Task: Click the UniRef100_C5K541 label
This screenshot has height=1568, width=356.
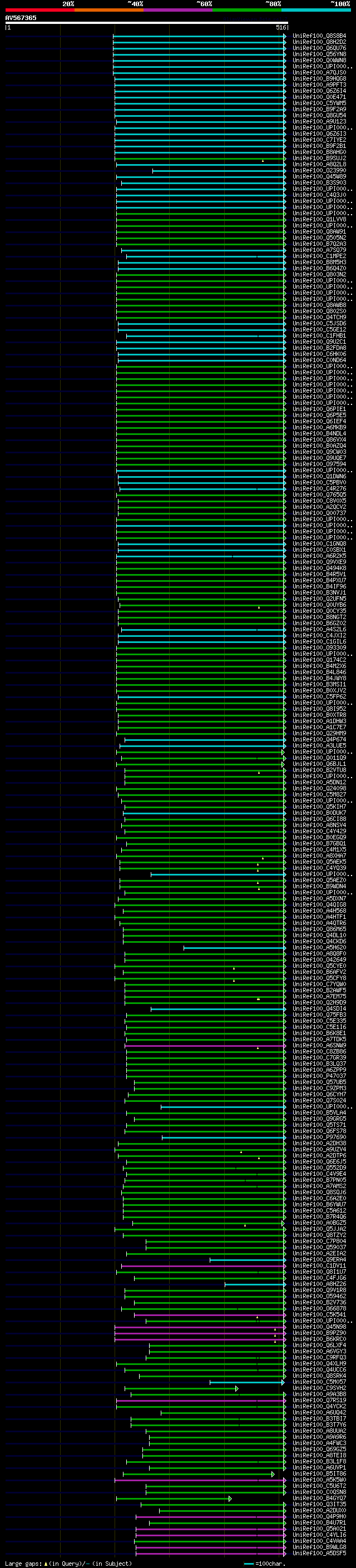Action: [x=319, y=1314]
